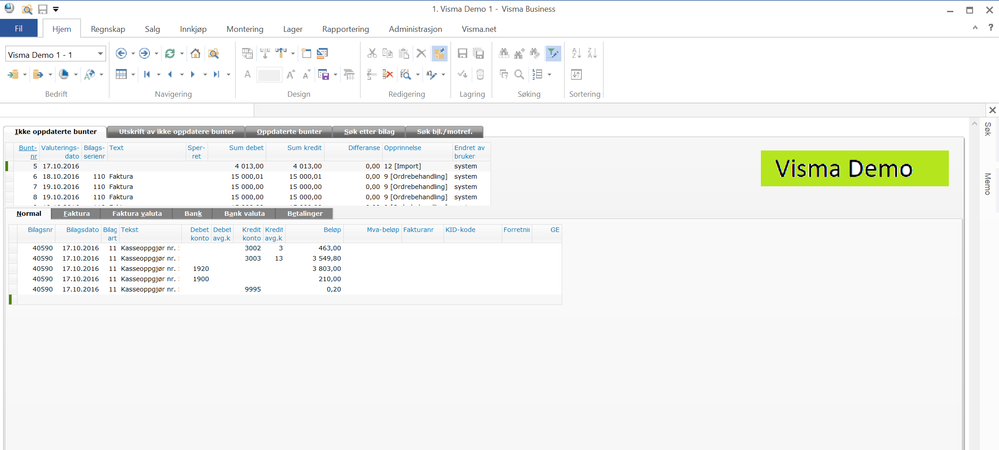Click the folder search icon in Navigering

tap(213, 54)
